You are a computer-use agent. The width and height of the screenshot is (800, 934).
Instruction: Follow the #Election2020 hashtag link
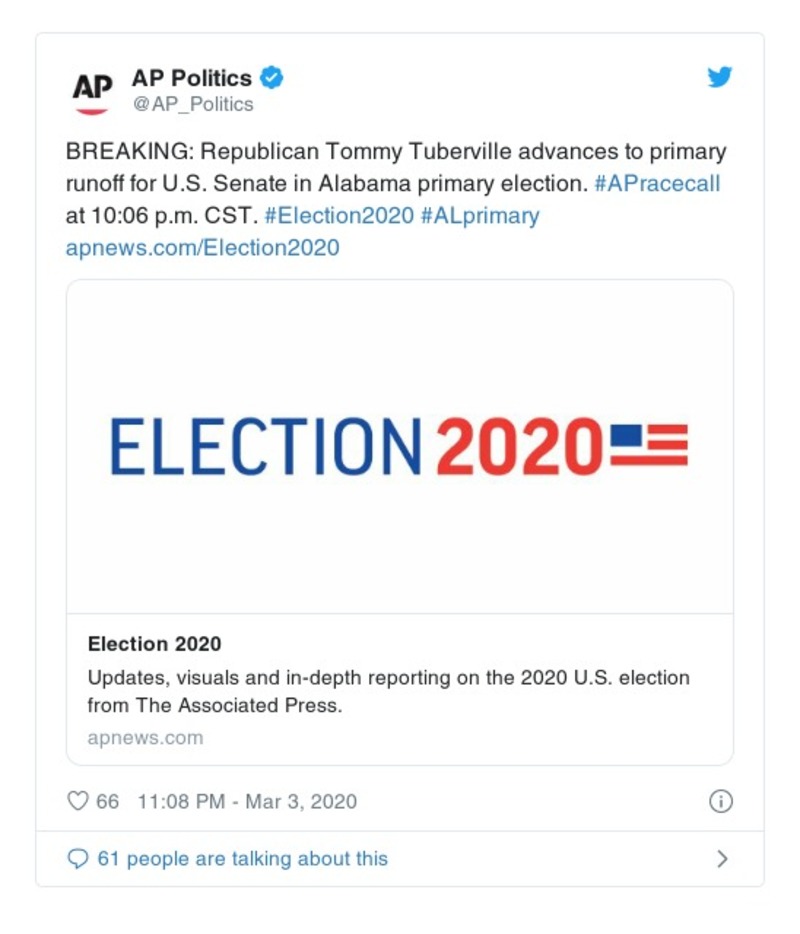pyautogui.click(x=339, y=215)
